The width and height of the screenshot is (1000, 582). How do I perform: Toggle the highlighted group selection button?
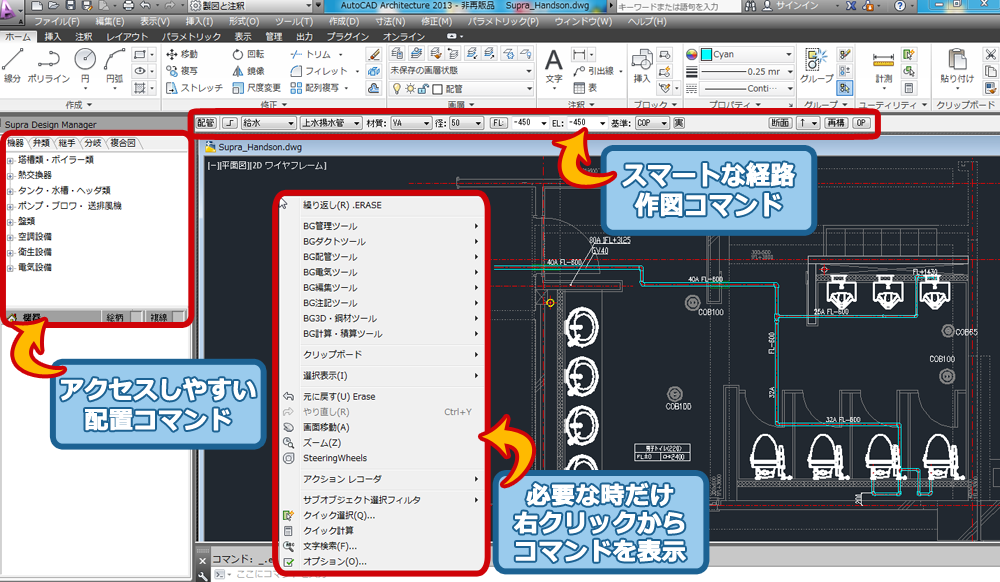pyautogui.click(x=844, y=87)
